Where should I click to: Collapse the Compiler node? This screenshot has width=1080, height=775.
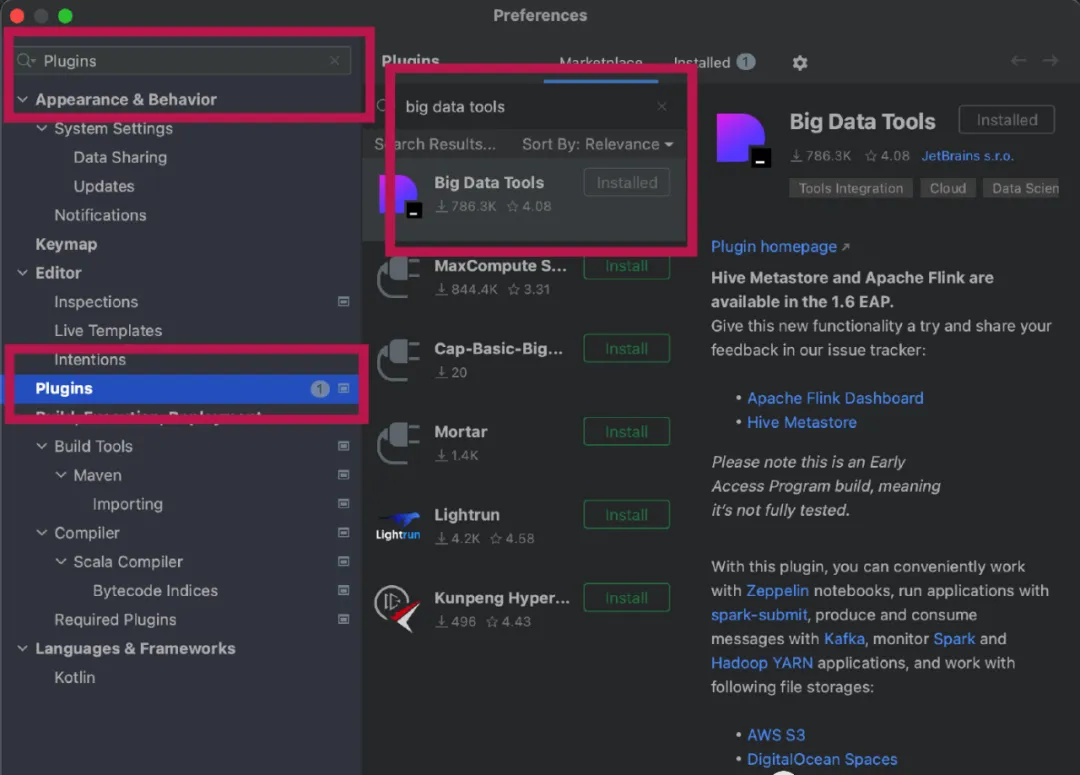[42, 533]
